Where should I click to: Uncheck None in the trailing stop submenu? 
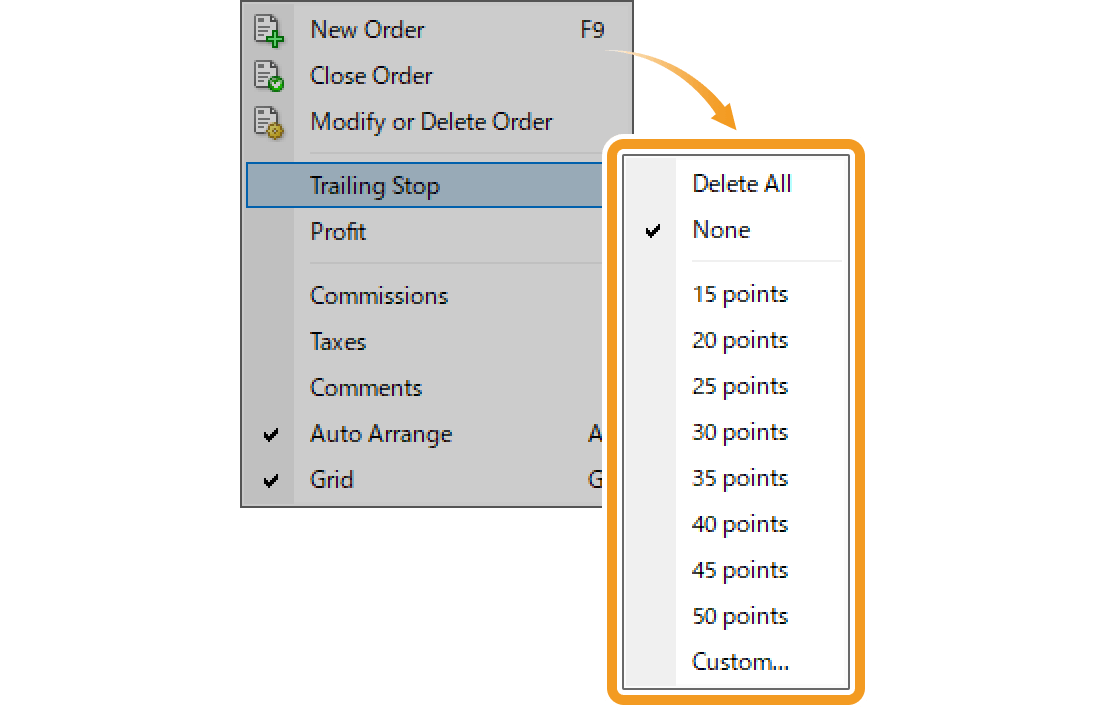click(x=721, y=230)
